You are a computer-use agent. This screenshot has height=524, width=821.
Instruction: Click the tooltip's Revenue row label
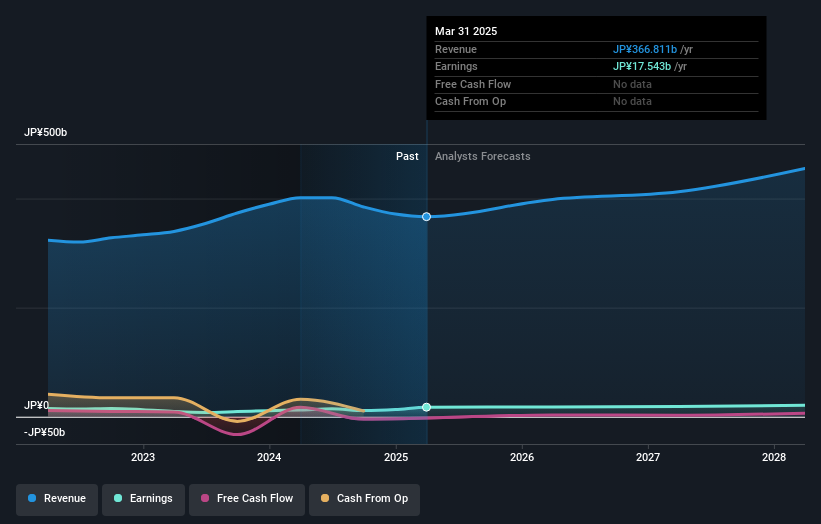456,49
